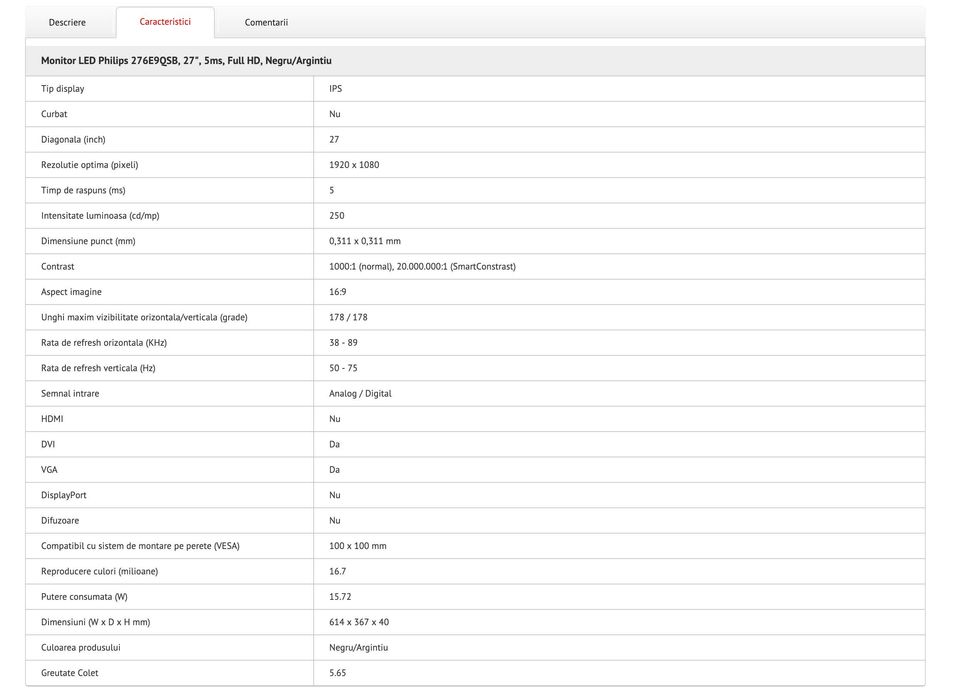
Task: Click 'Dimensiuni (W x D x H mm)' label
Action: point(95,623)
